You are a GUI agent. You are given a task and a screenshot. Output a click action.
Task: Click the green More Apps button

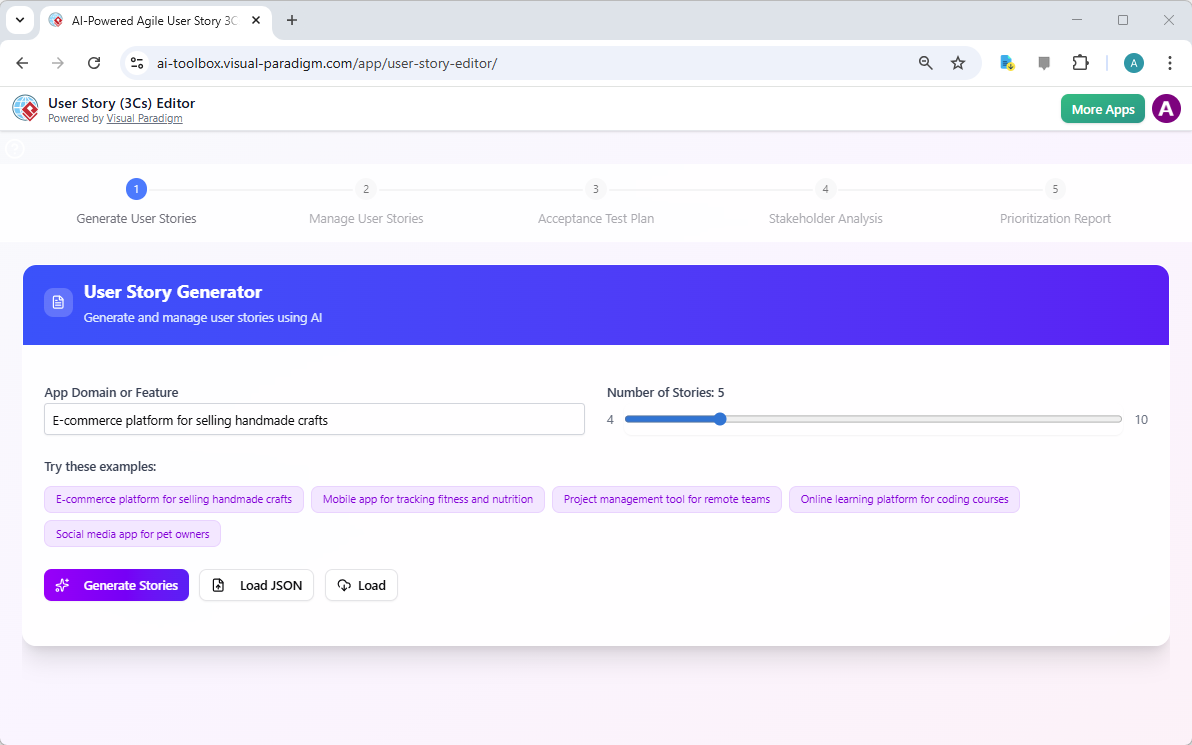(x=1102, y=108)
